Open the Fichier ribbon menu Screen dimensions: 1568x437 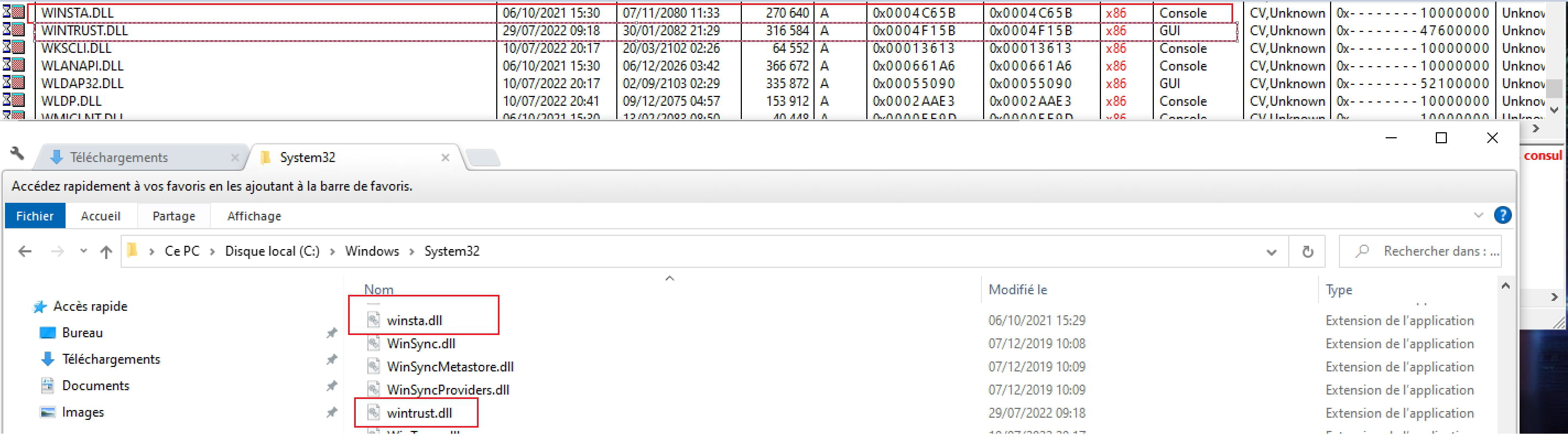pos(35,216)
